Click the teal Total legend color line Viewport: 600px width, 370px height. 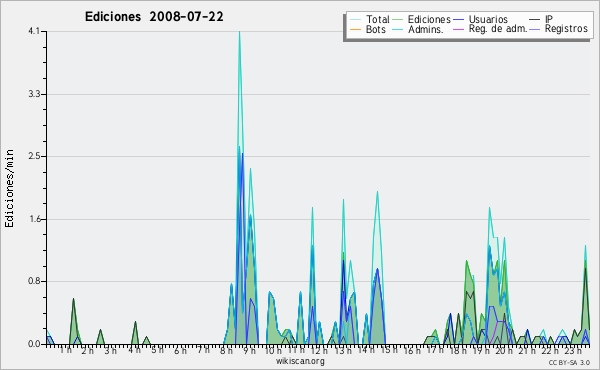pos(355,20)
